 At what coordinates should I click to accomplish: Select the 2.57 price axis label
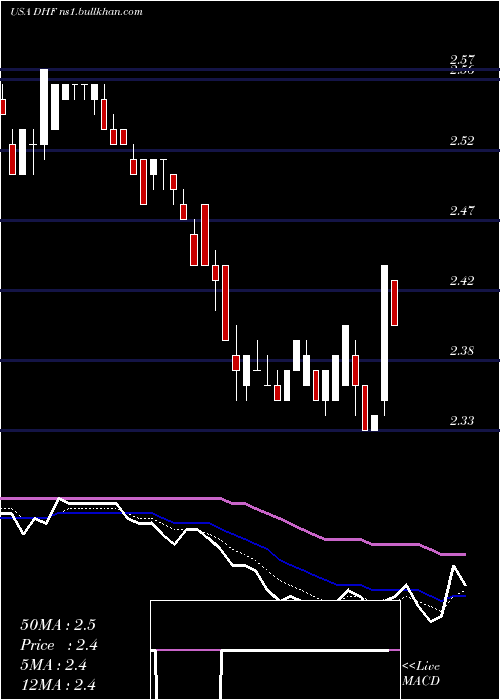point(462,60)
